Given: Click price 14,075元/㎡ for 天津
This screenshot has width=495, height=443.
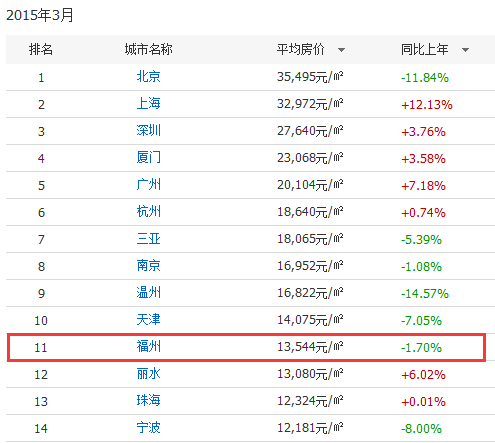Looking at the screenshot, I should click(310, 320).
